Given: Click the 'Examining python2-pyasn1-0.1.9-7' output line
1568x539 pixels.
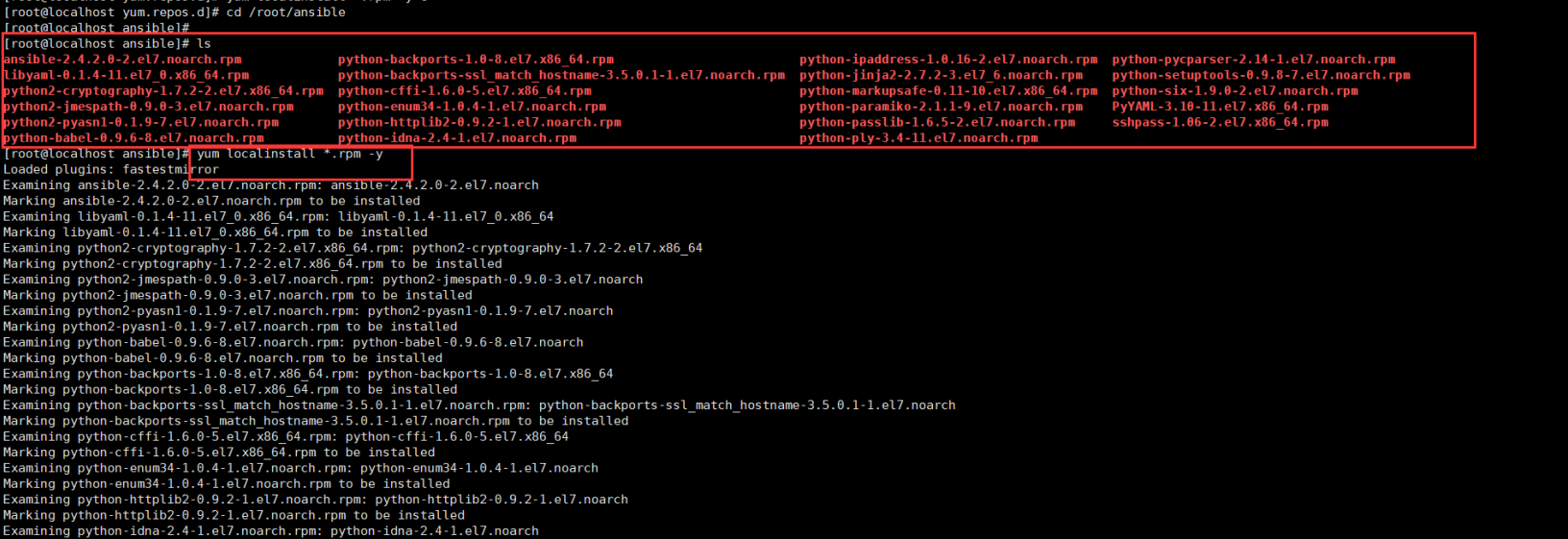Looking at the screenshot, I should click(x=308, y=311).
